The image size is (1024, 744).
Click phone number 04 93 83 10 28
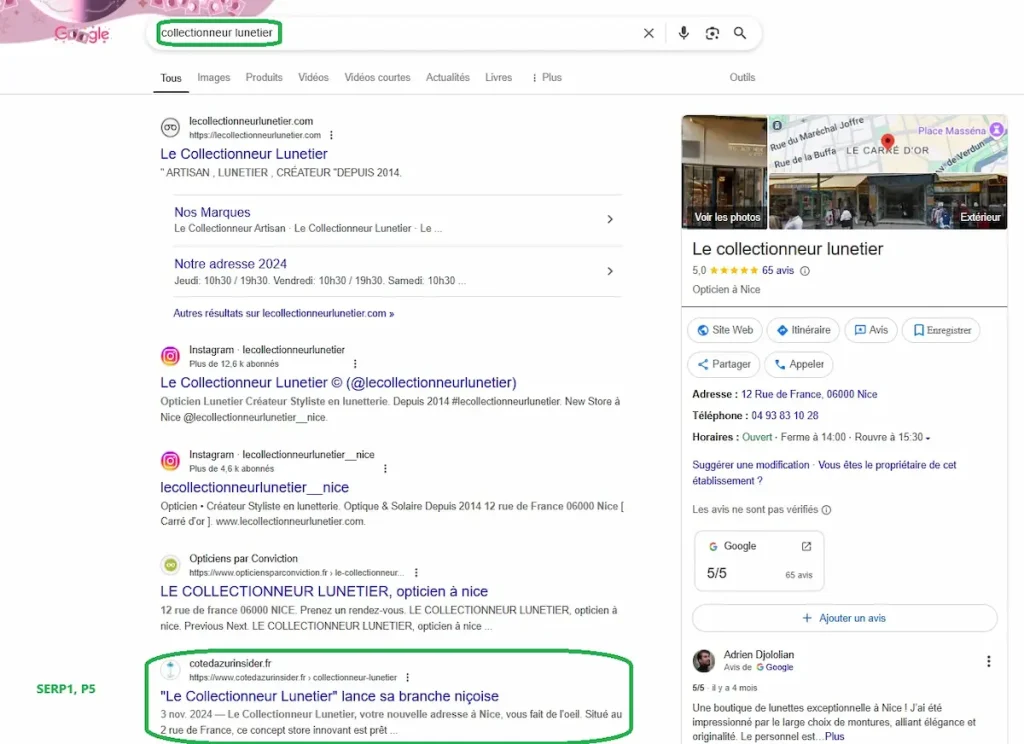(784, 416)
